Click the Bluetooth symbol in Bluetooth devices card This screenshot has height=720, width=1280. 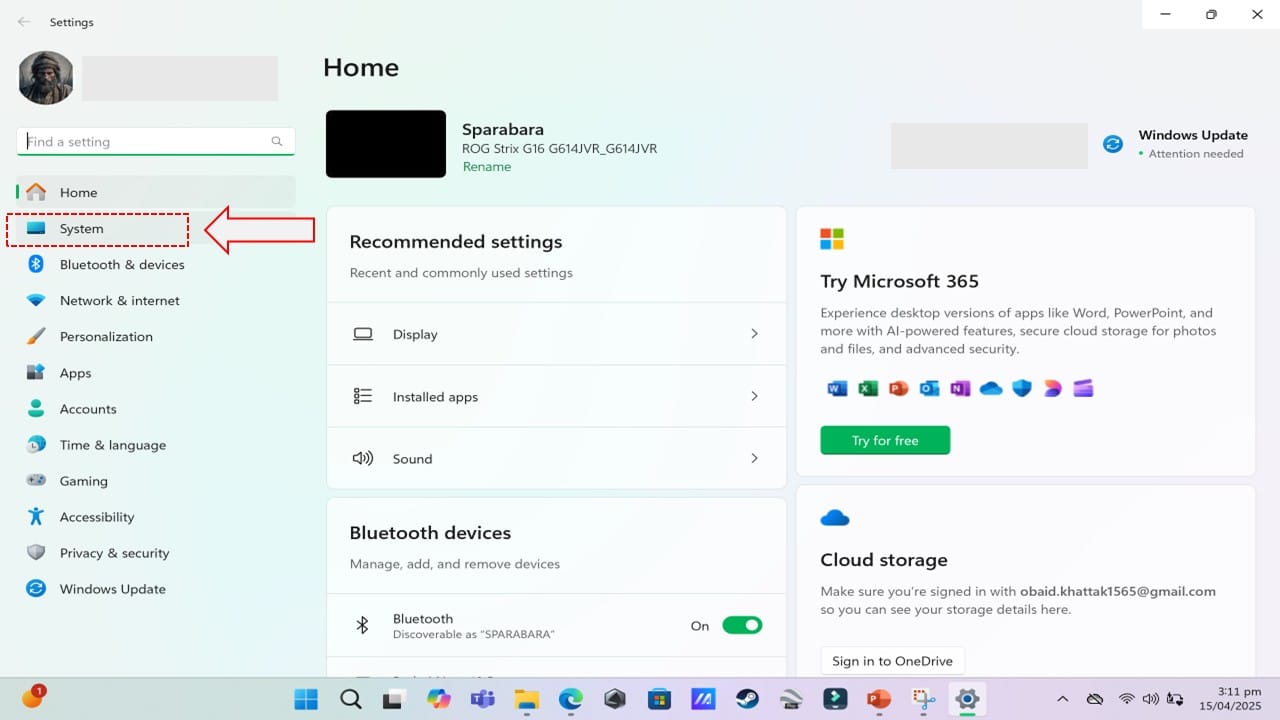pos(363,625)
